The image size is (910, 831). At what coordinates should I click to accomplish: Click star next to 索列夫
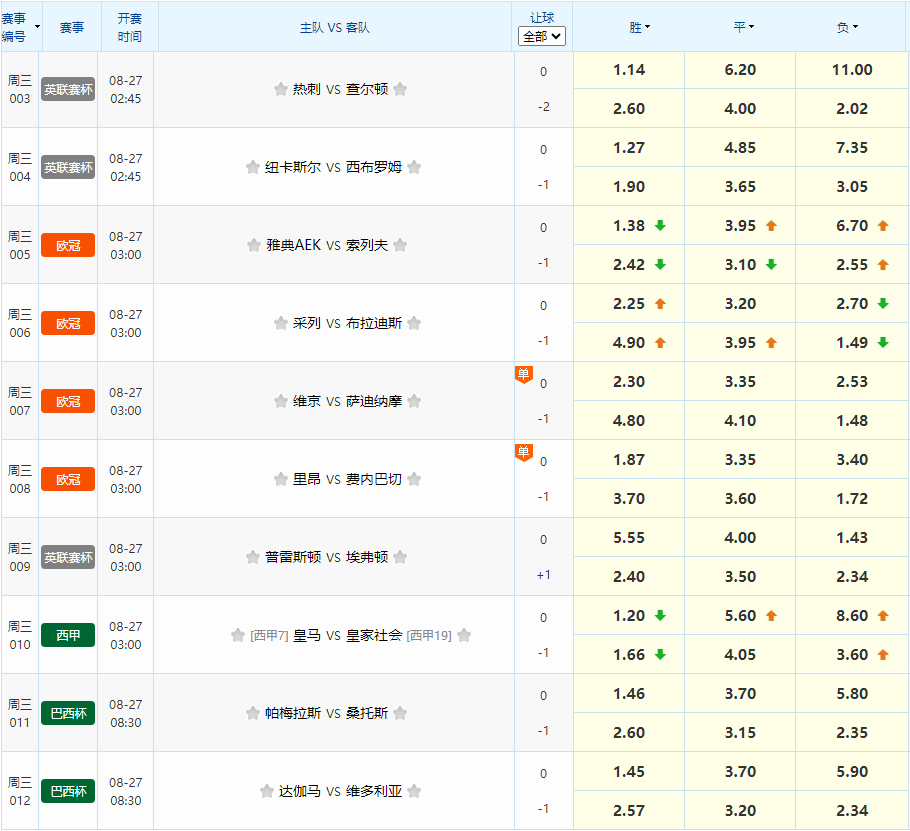400,245
